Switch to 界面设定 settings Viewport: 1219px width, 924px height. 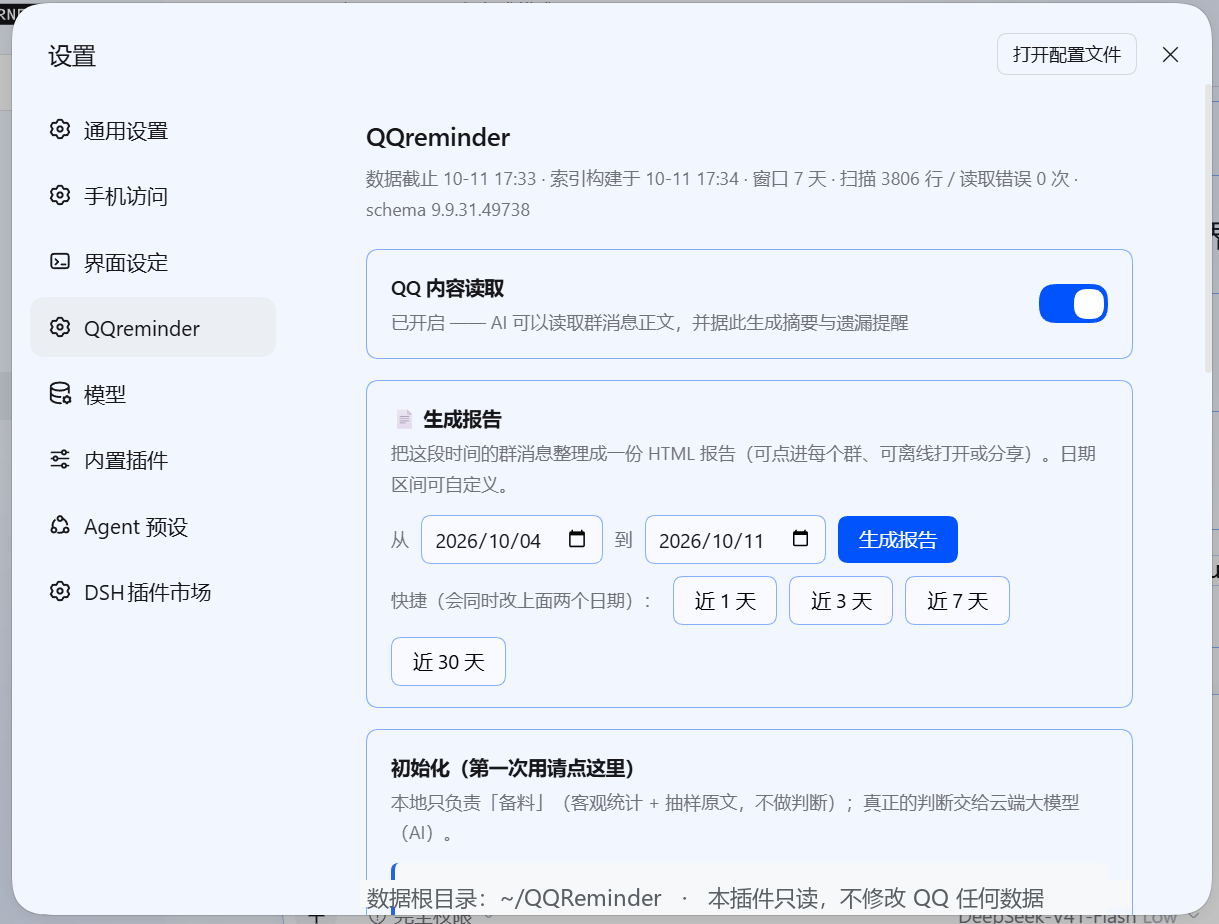coord(153,262)
